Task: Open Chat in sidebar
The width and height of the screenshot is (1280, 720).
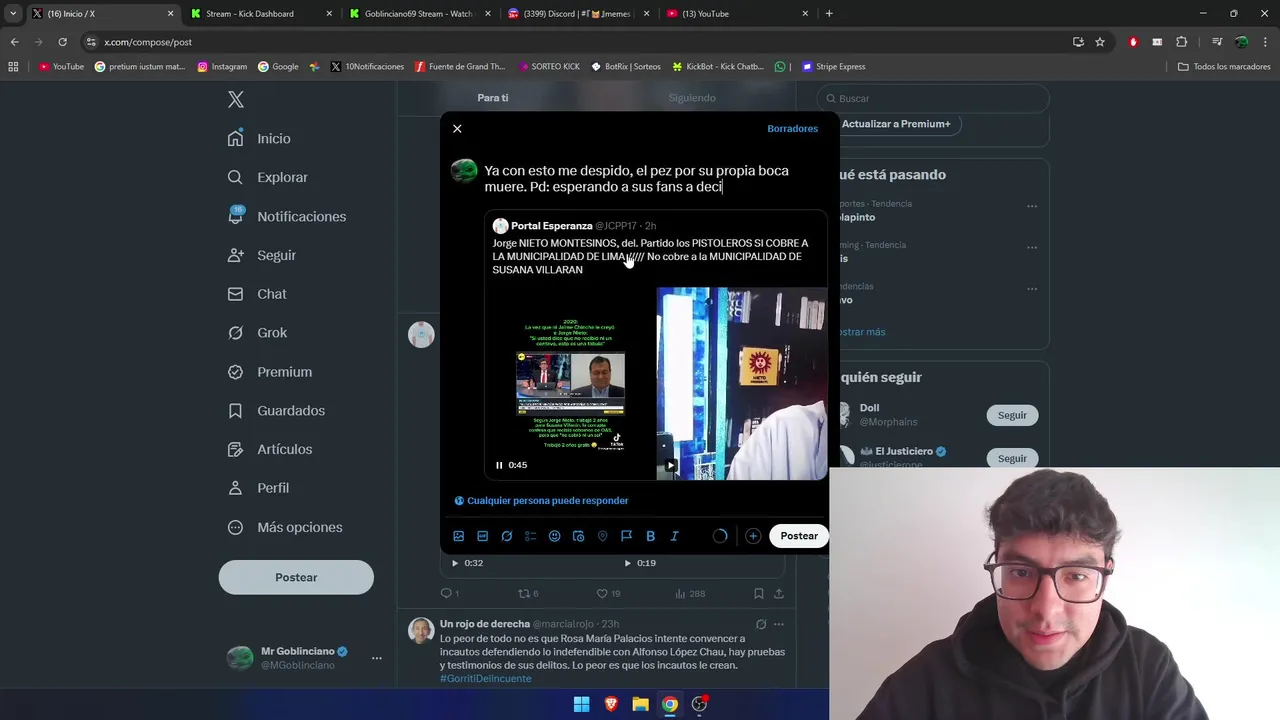Action: pos(257,294)
